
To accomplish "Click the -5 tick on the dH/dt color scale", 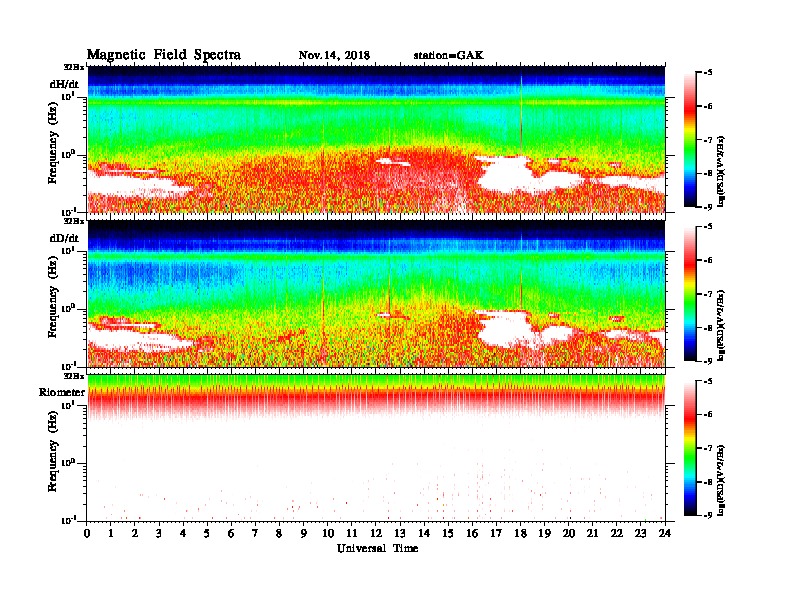I will (708, 73).
